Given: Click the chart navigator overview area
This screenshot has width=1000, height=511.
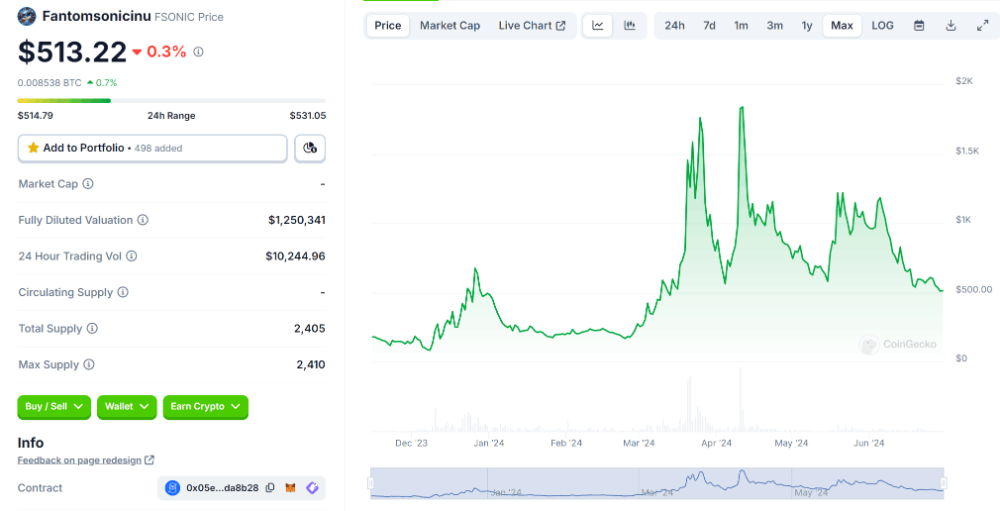Looking at the screenshot, I should [x=657, y=483].
